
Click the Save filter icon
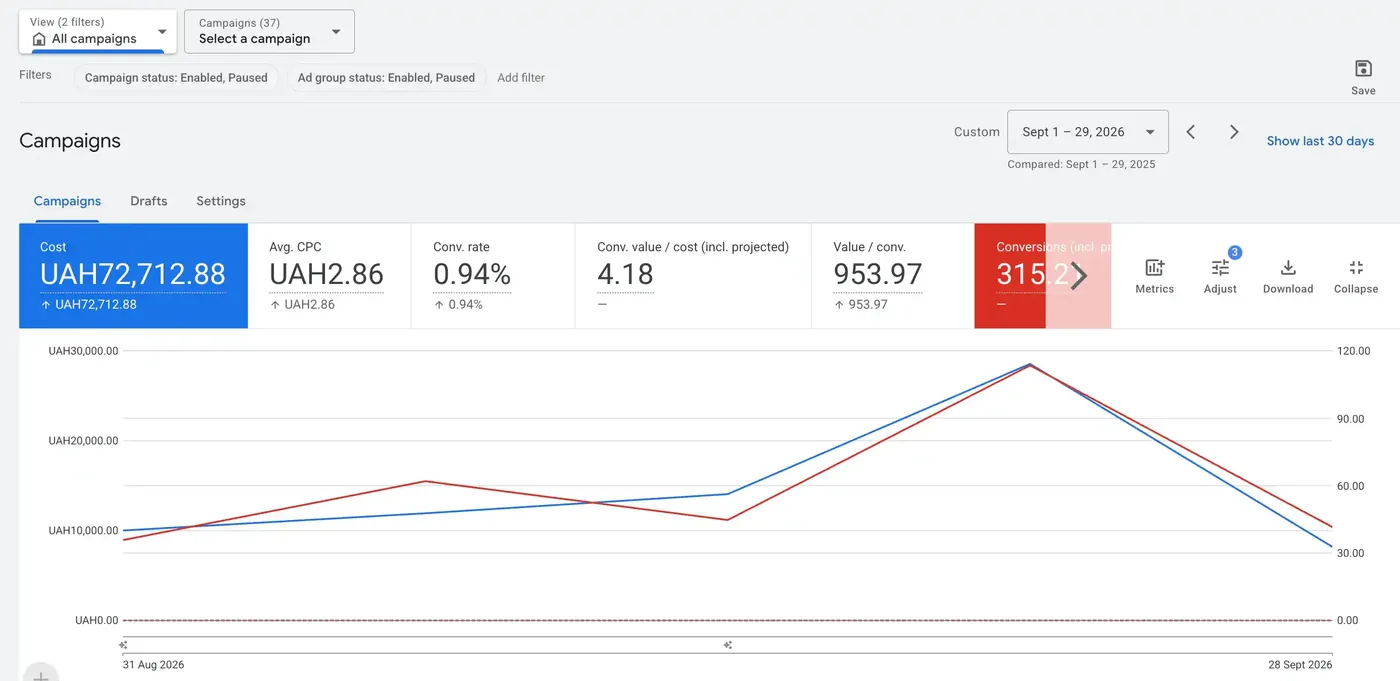coord(1363,69)
